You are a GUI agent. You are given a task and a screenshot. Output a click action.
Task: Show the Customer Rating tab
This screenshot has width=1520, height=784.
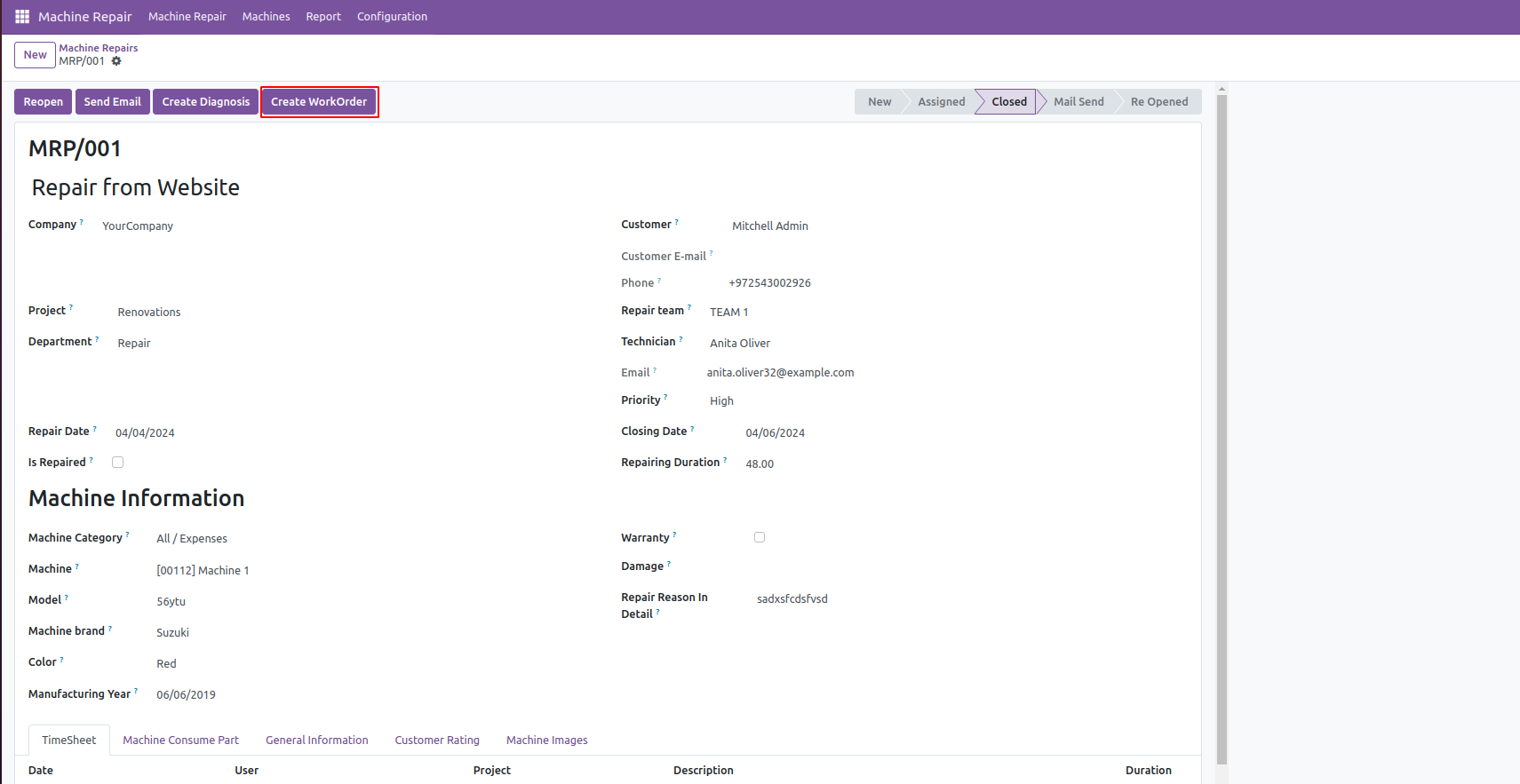coord(437,740)
